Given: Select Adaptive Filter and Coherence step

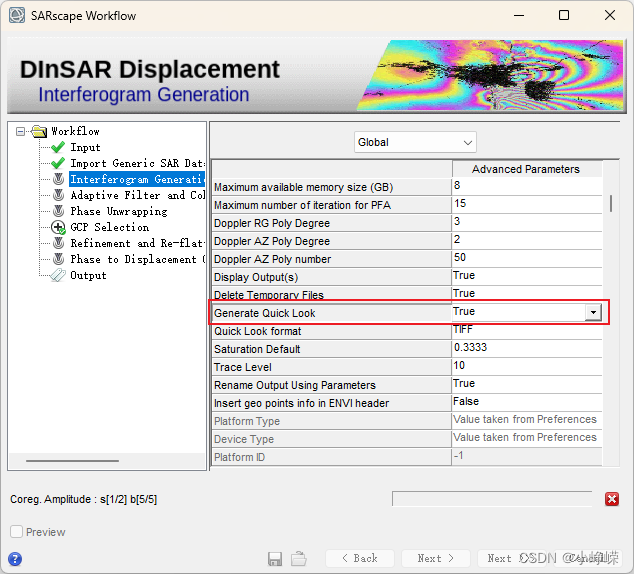Looking at the screenshot, I should point(137,195).
